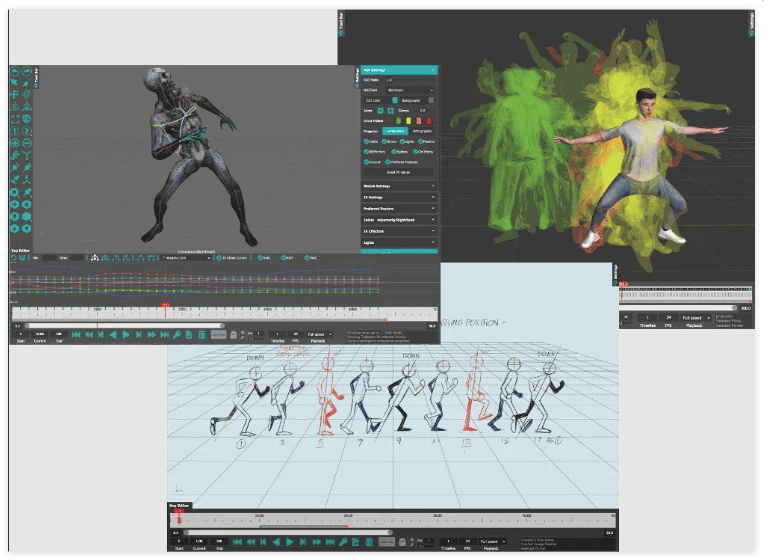Play the animation backward in the zombie window

(x=113, y=334)
